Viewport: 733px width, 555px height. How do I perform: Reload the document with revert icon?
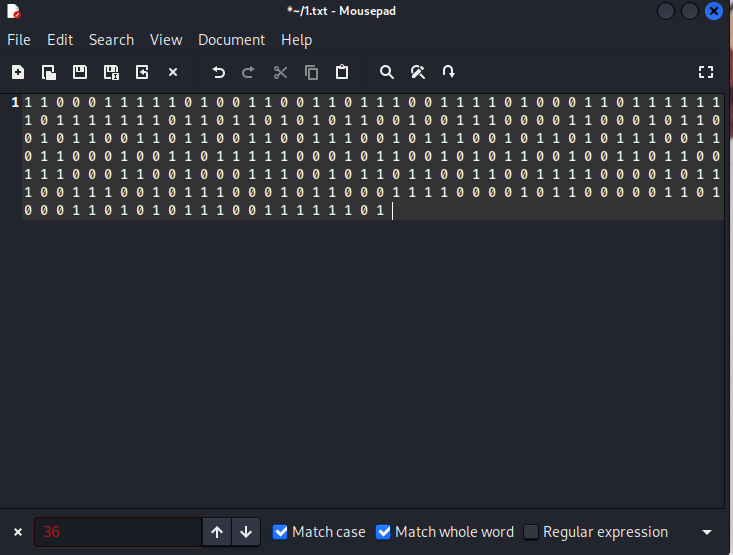pos(142,72)
